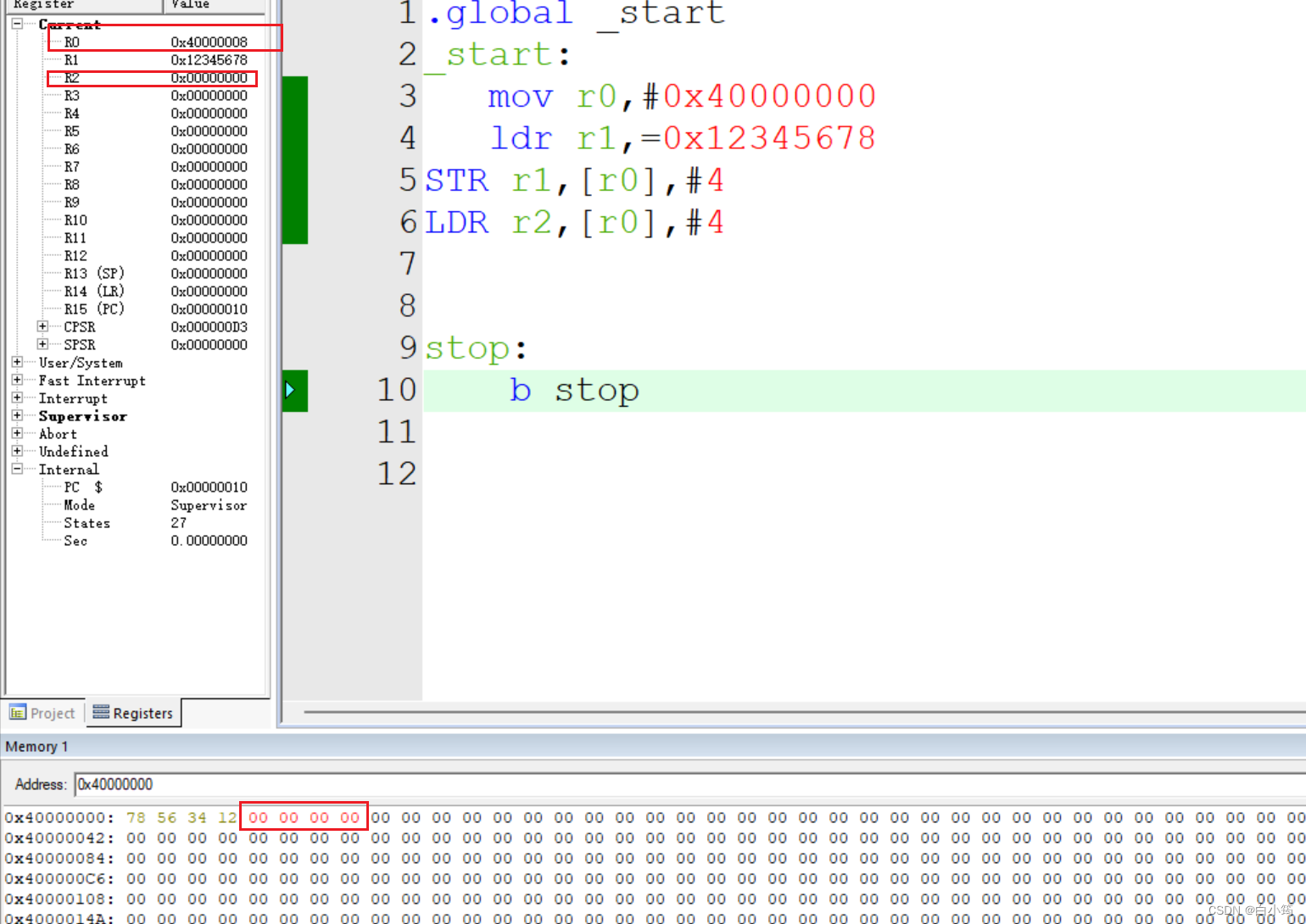Image resolution: width=1306 pixels, height=924 pixels.
Task: Expand the Supervisor register group
Action: coord(17,415)
